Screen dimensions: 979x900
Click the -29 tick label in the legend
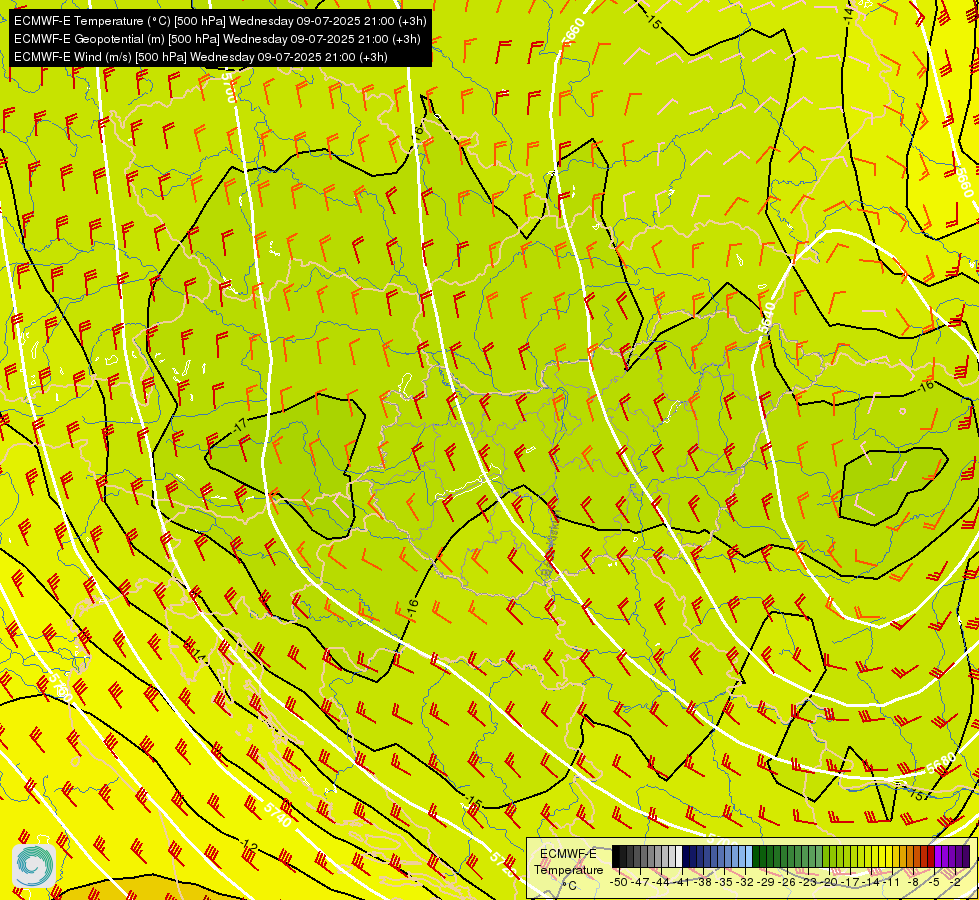(x=766, y=882)
